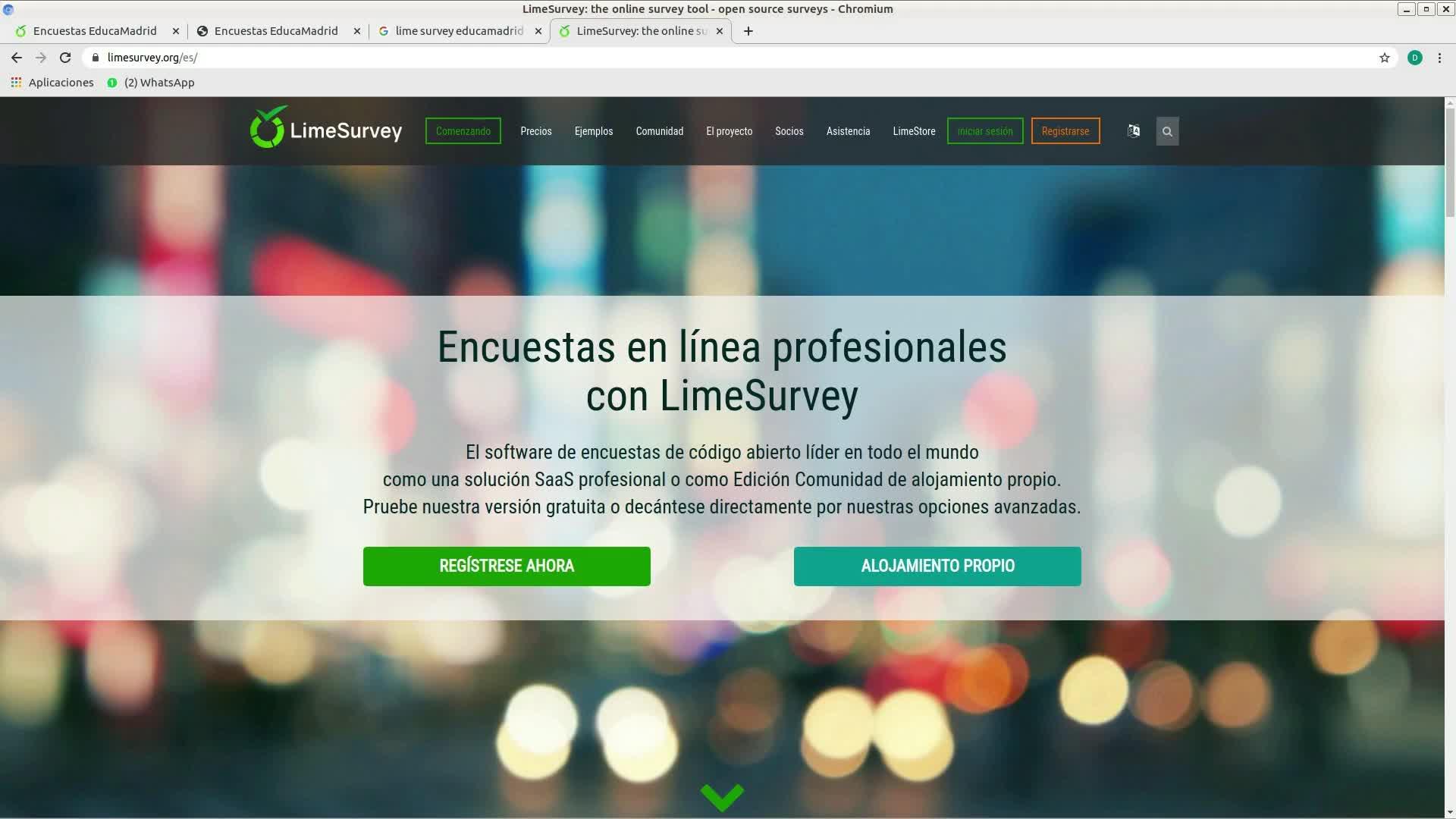Image resolution: width=1456 pixels, height=819 pixels.
Task: Go back to previous page
Action: (17, 58)
